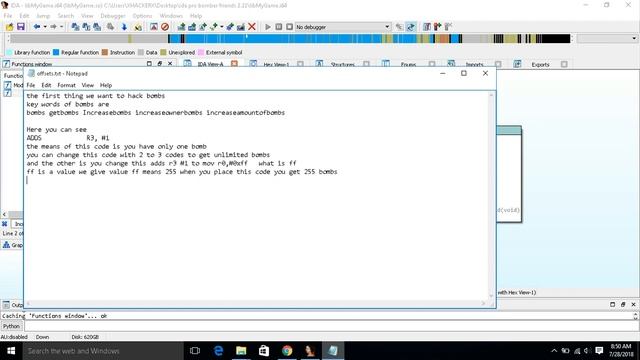Close the Exports tab
Viewport: 640px width, 360px height.
tap(564, 64)
